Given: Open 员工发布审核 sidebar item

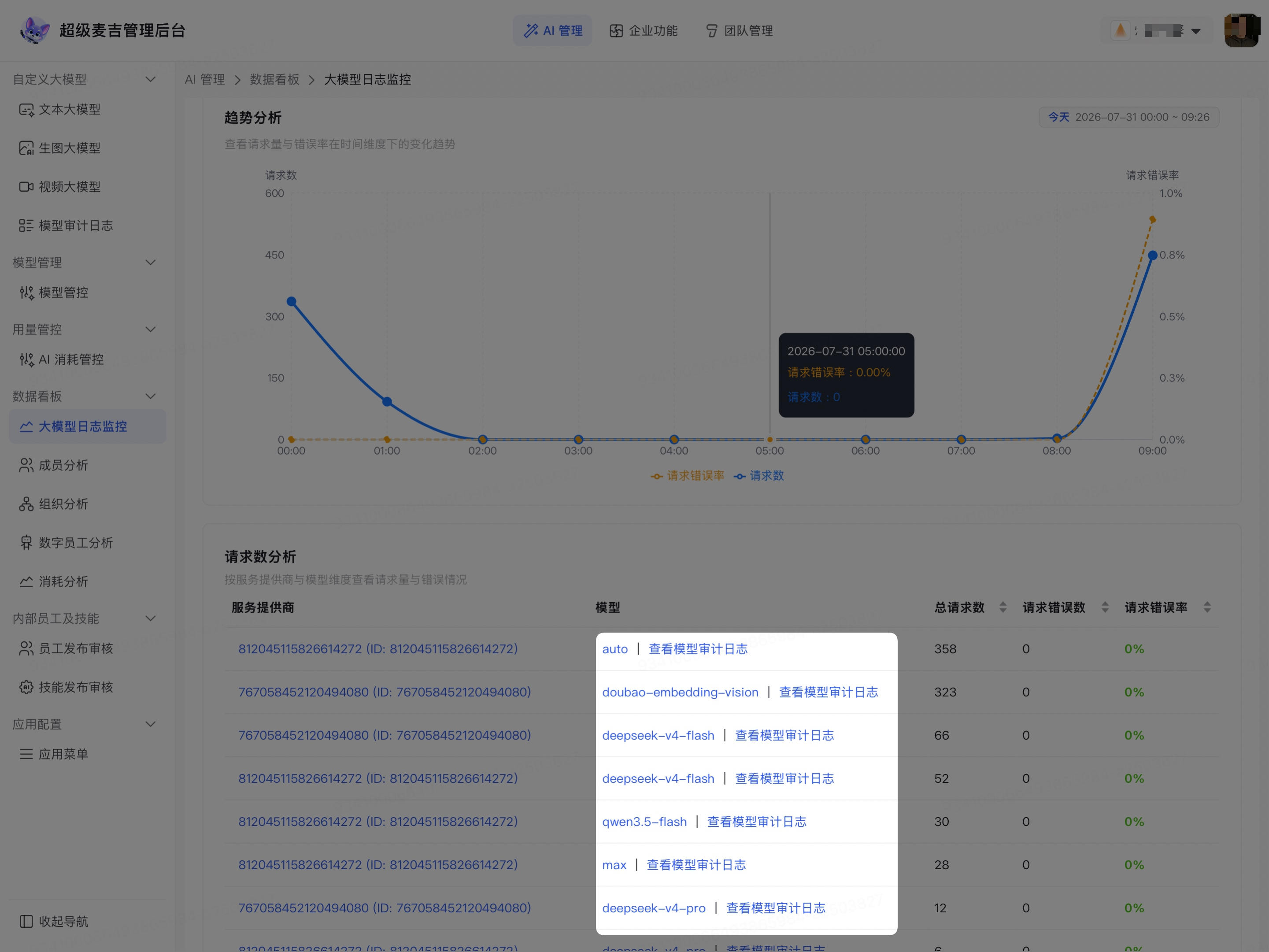Looking at the screenshot, I should [x=87, y=648].
